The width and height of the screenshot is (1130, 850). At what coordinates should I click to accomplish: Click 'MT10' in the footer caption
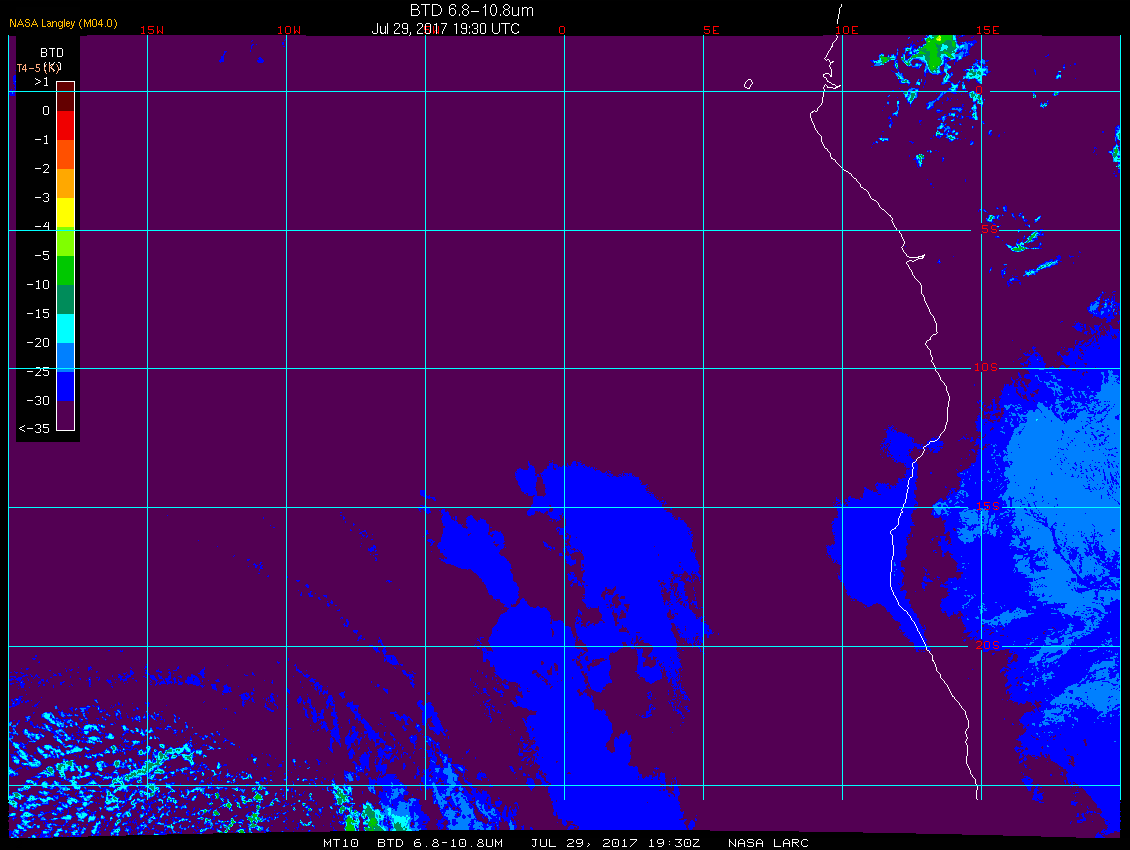coord(341,843)
